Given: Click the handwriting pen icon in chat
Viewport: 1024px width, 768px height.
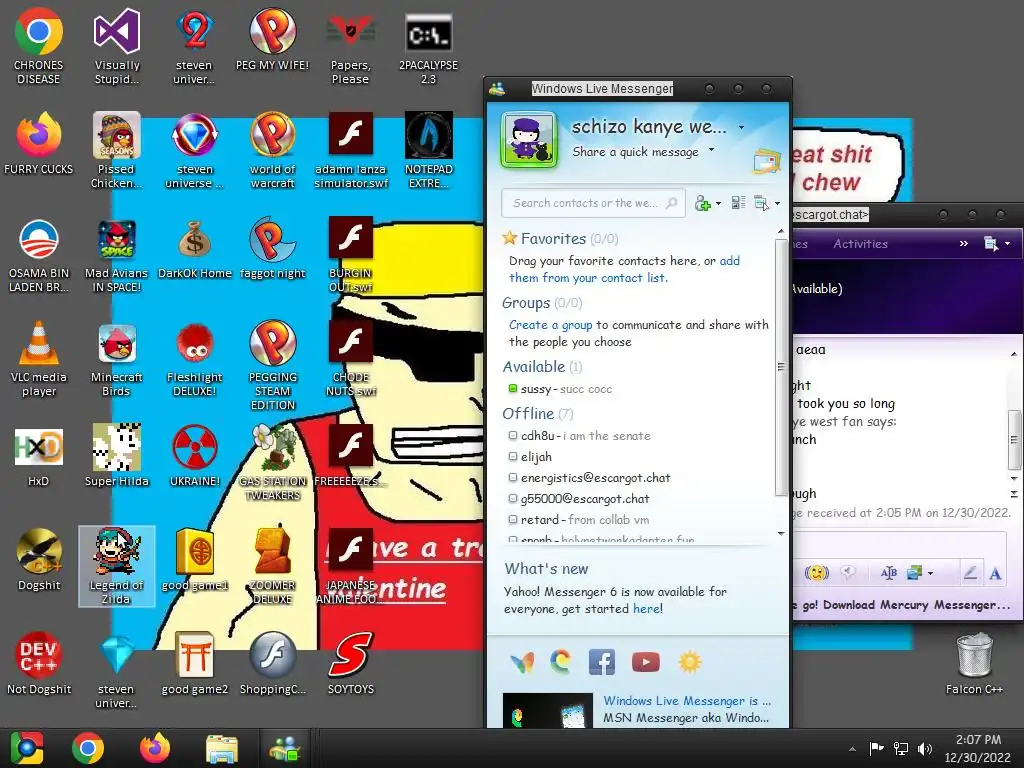Looking at the screenshot, I should coord(970,573).
